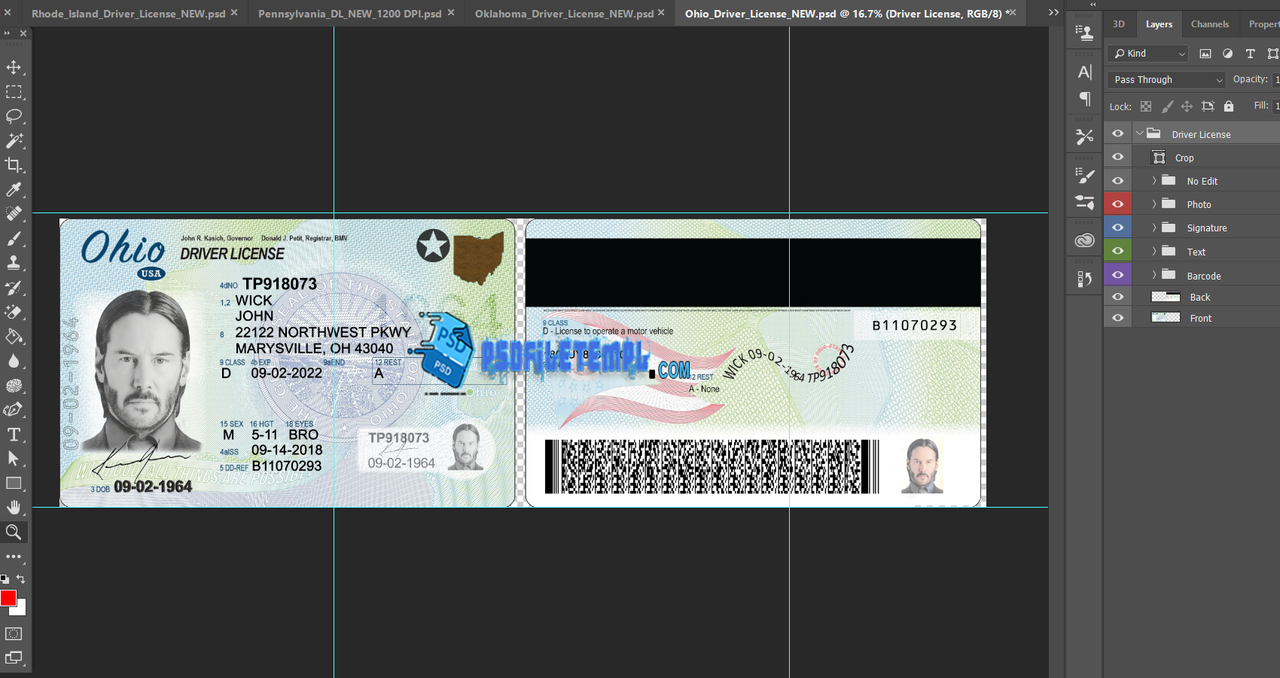Open the Kind filter dropdown

point(1149,53)
